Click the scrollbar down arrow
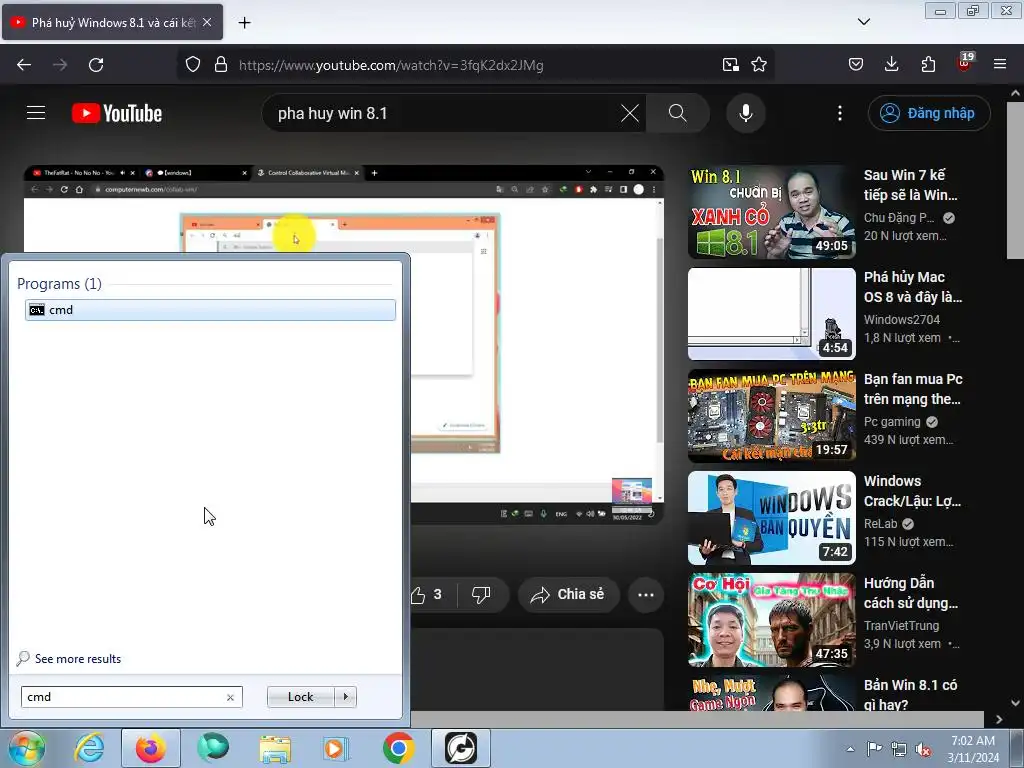Viewport: 1024px width, 768px height. (1015, 703)
